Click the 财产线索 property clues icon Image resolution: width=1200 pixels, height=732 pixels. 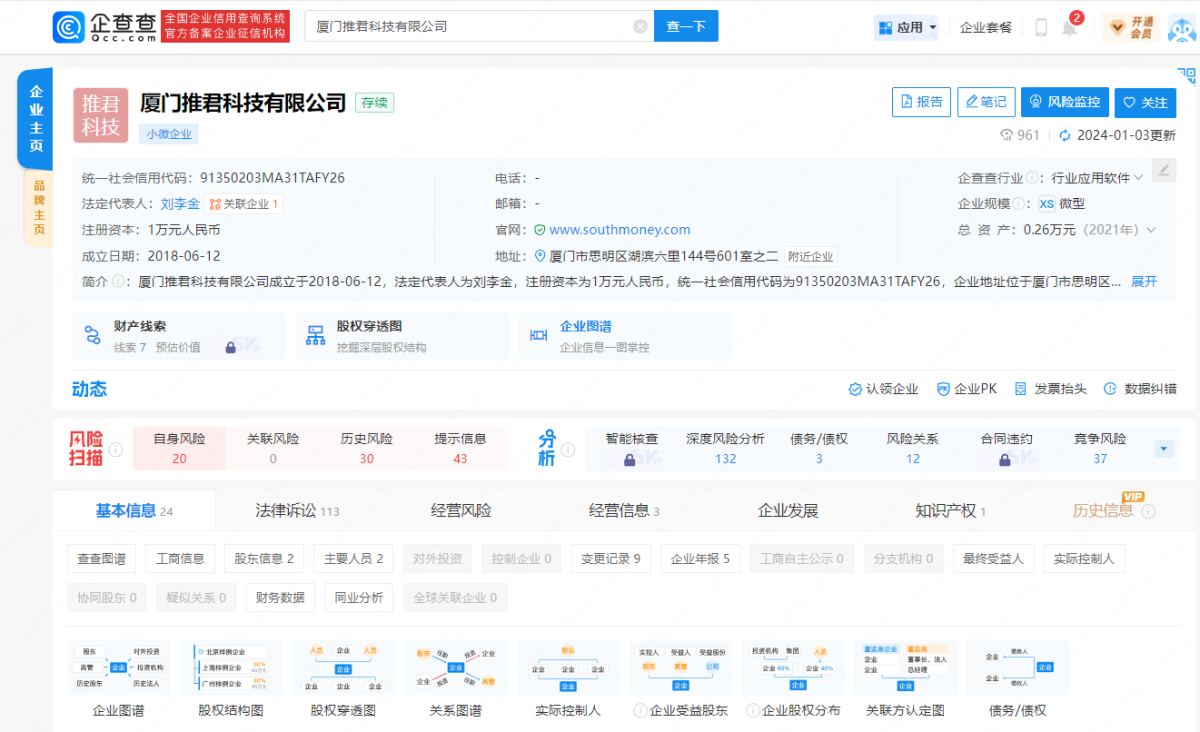[92, 335]
